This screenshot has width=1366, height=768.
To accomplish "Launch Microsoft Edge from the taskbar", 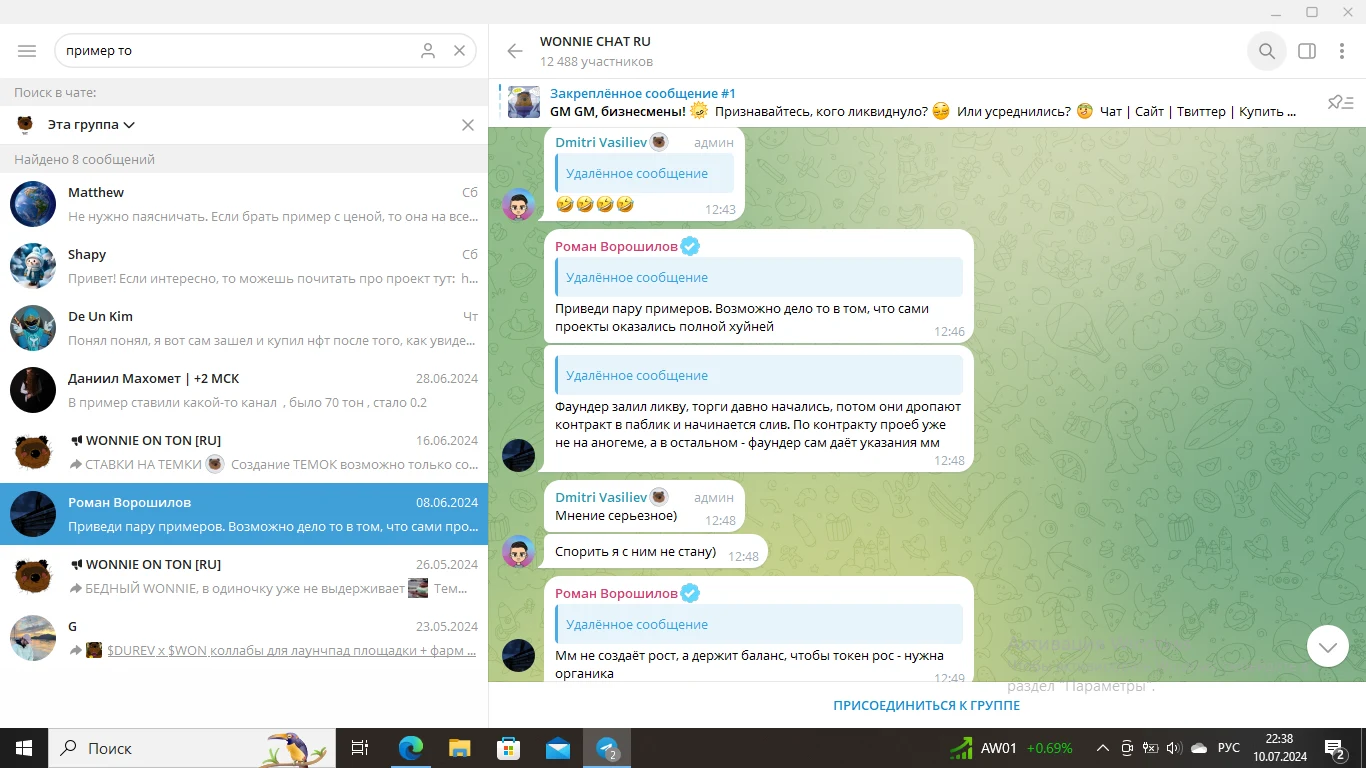I will tap(410, 748).
